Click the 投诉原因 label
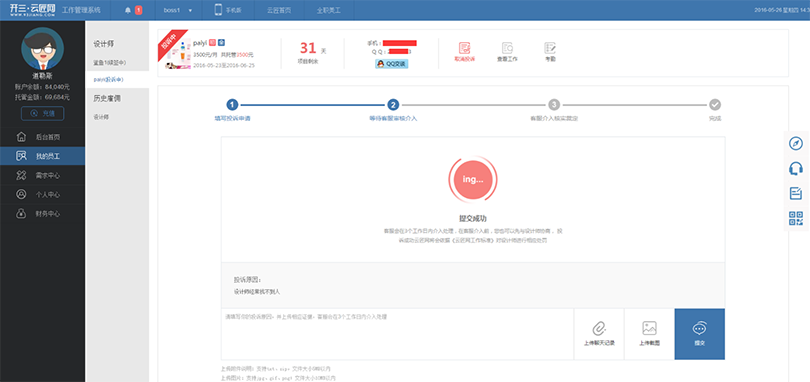The width and height of the screenshot is (810, 382). tap(248, 280)
